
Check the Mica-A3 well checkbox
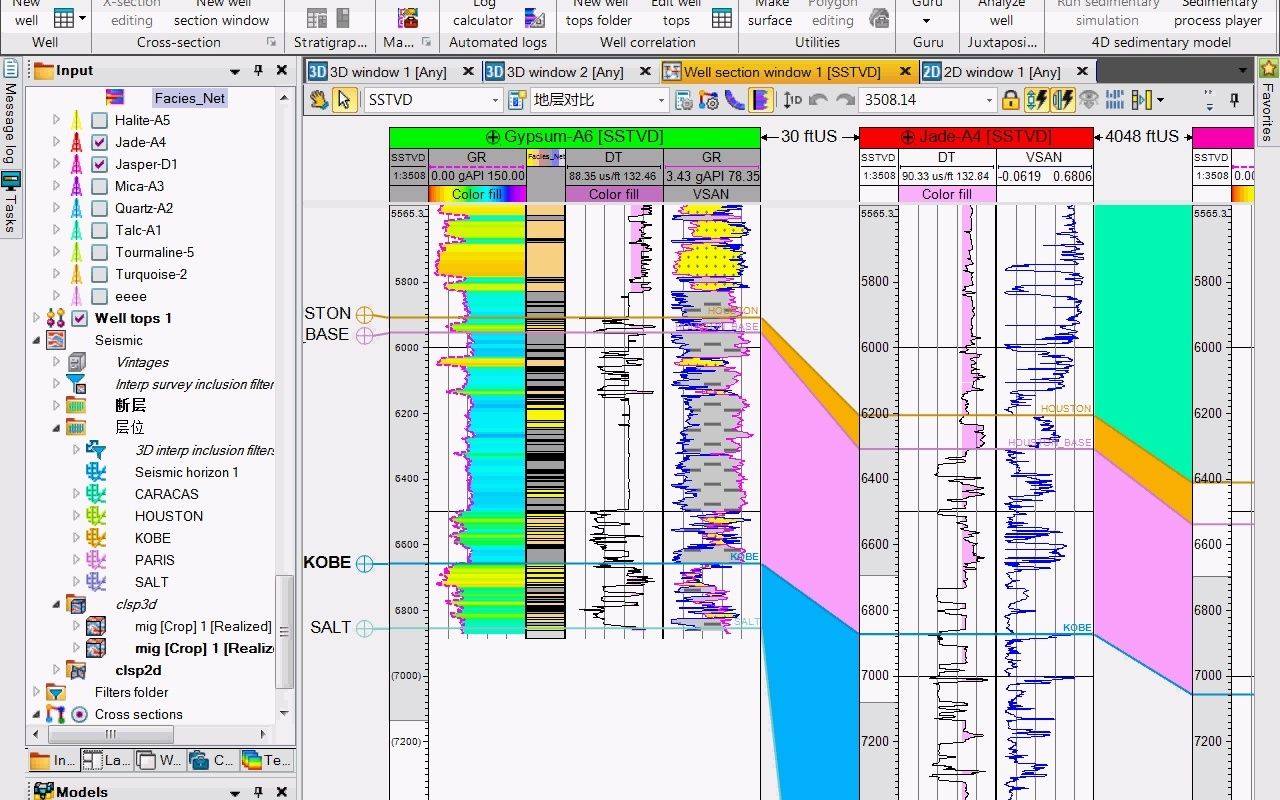[99, 186]
